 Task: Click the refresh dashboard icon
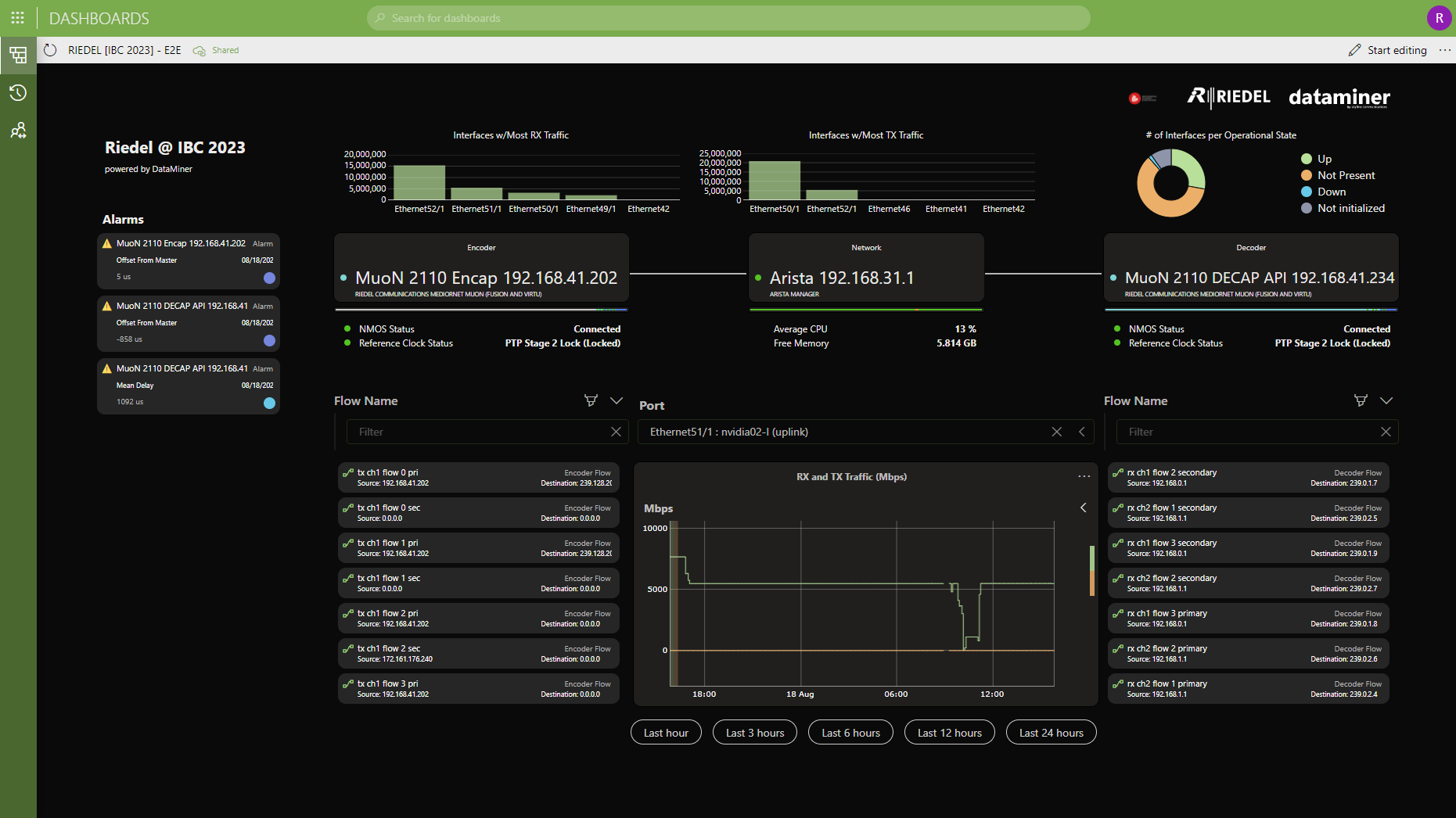coord(50,50)
